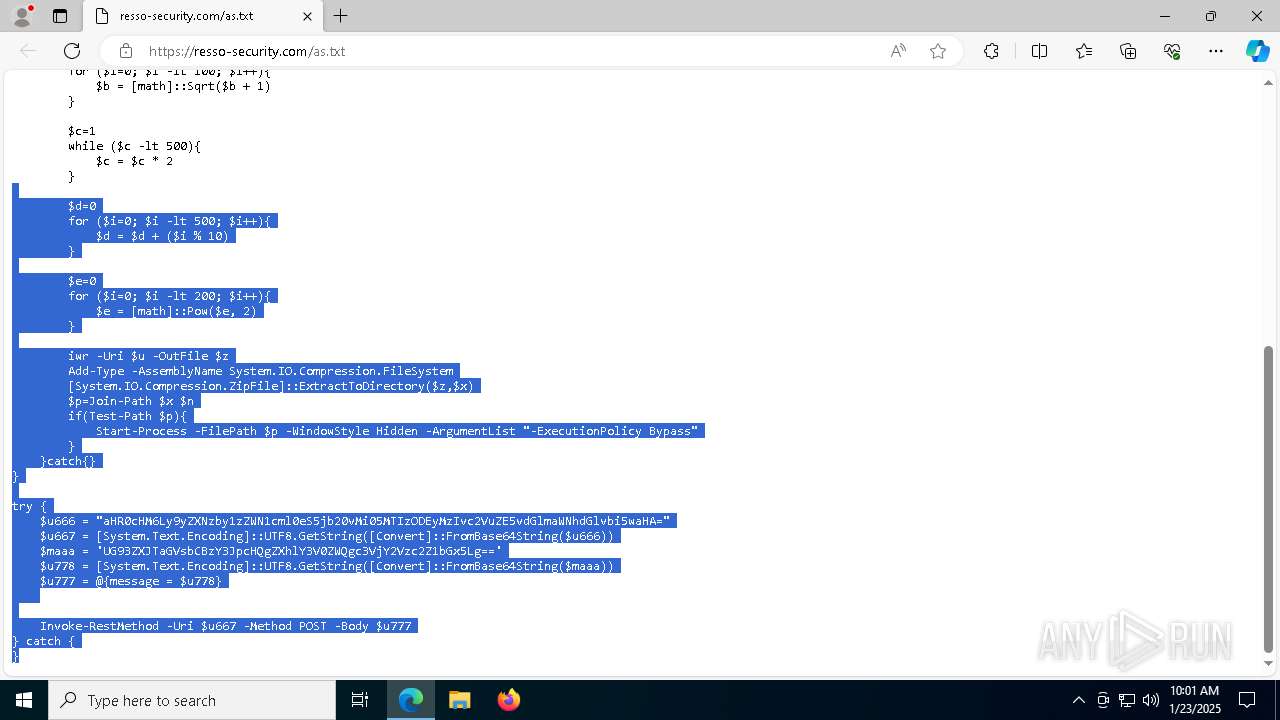1280x720 pixels.
Task: Open the notification center icon
Action: click(1247, 700)
